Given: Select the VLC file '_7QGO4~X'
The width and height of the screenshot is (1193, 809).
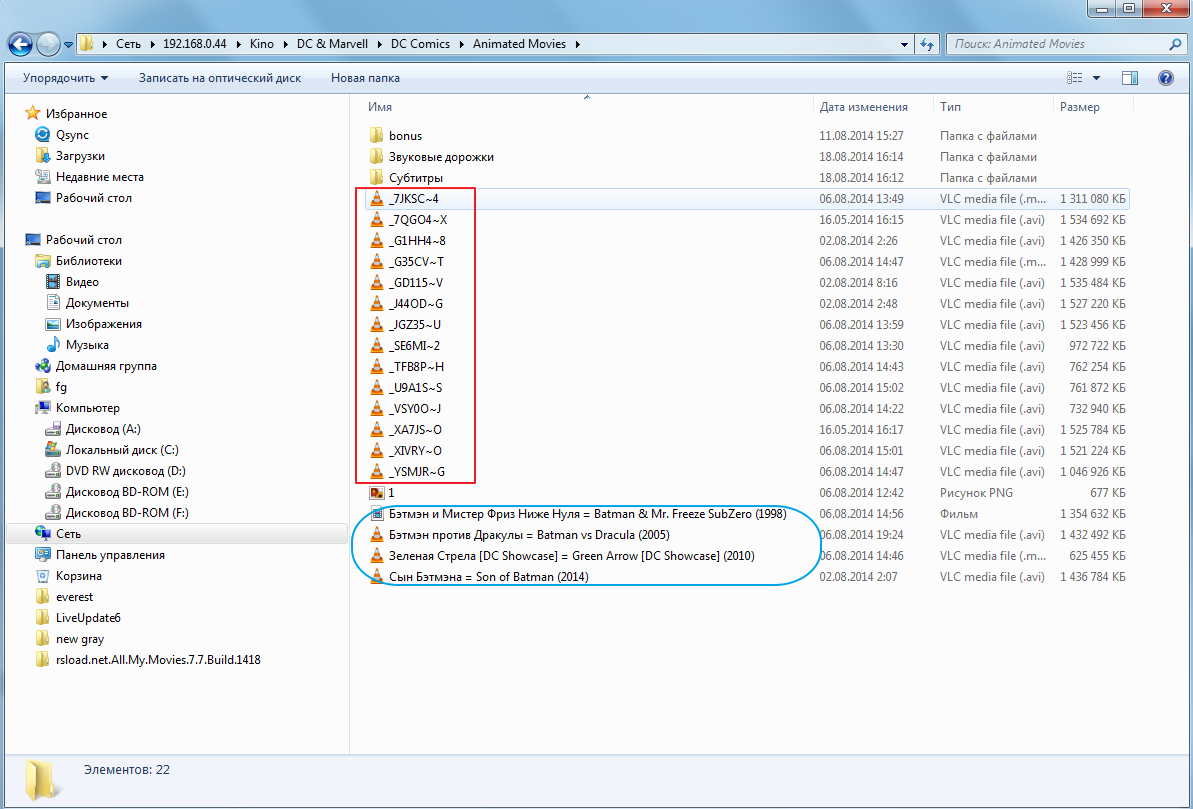Looking at the screenshot, I should tap(409, 220).
